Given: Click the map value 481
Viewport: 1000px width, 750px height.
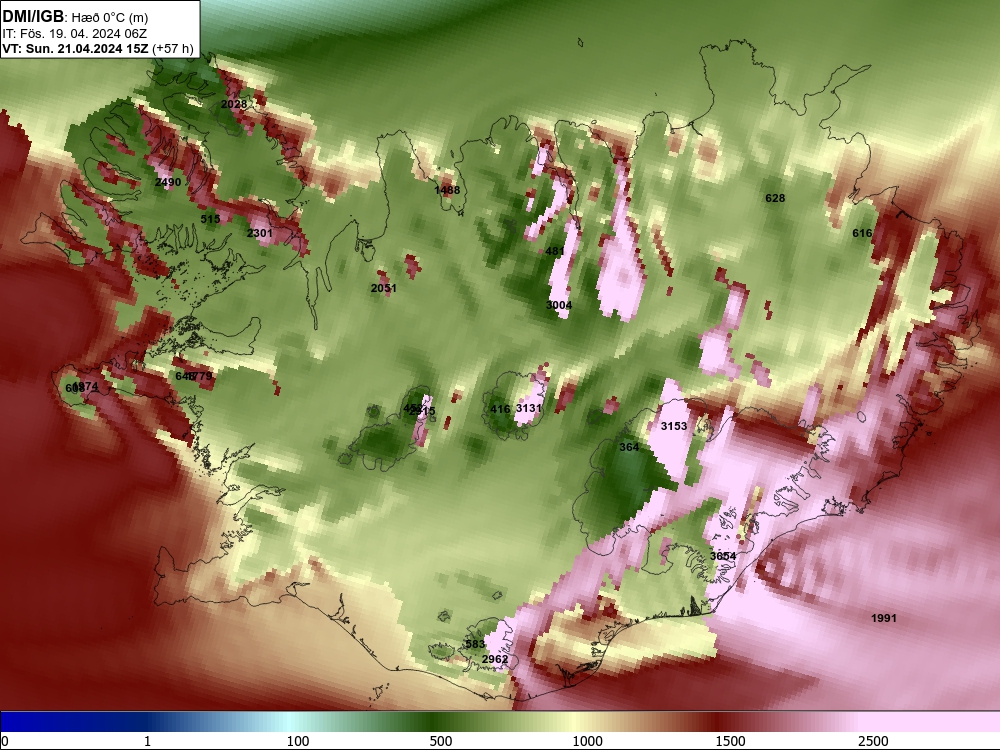Looking at the screenshot, I should (x=555, y=251).
